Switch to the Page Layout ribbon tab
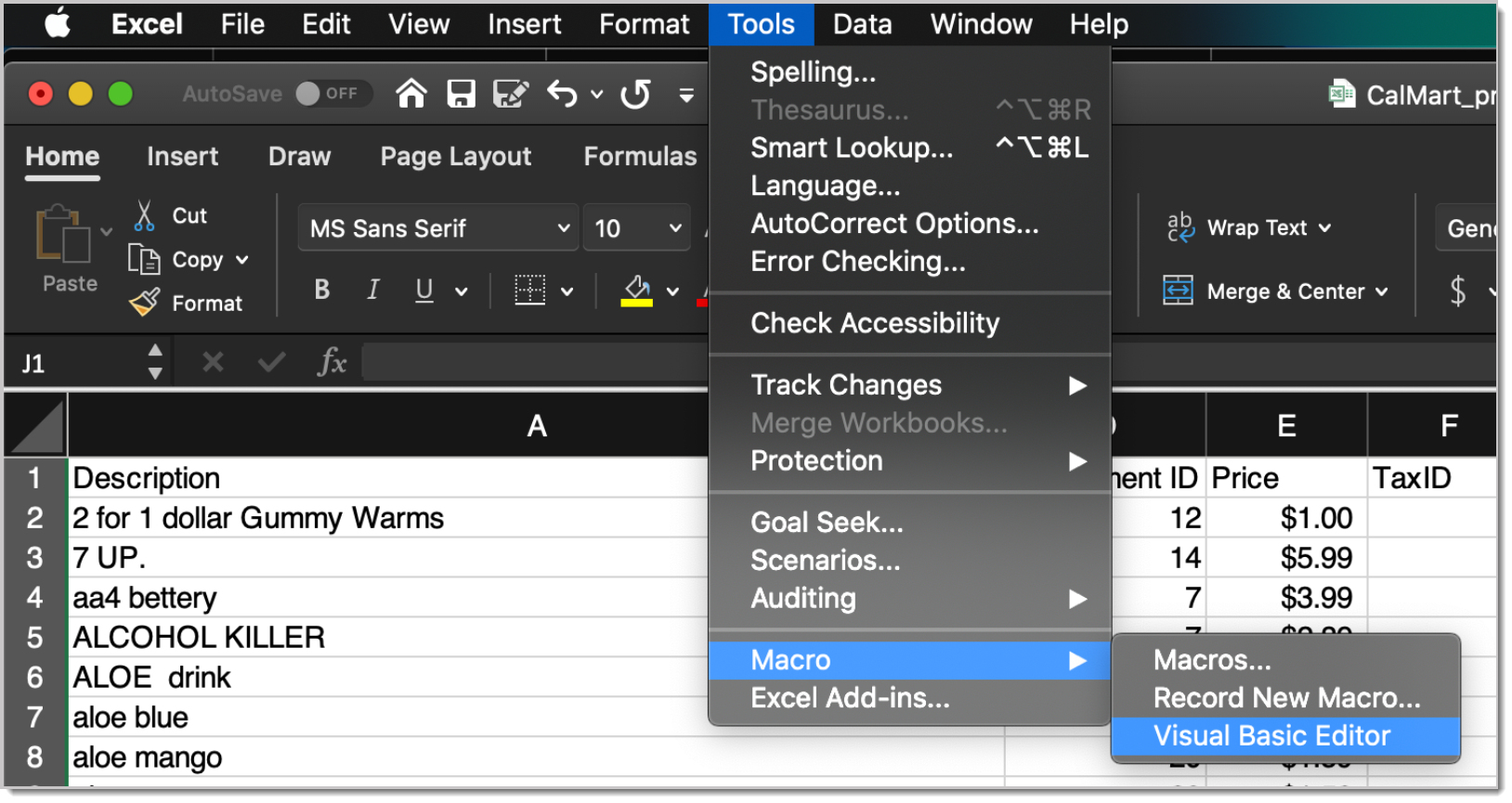The height and width of the screenshot is (803, 1512). [455, 156]
